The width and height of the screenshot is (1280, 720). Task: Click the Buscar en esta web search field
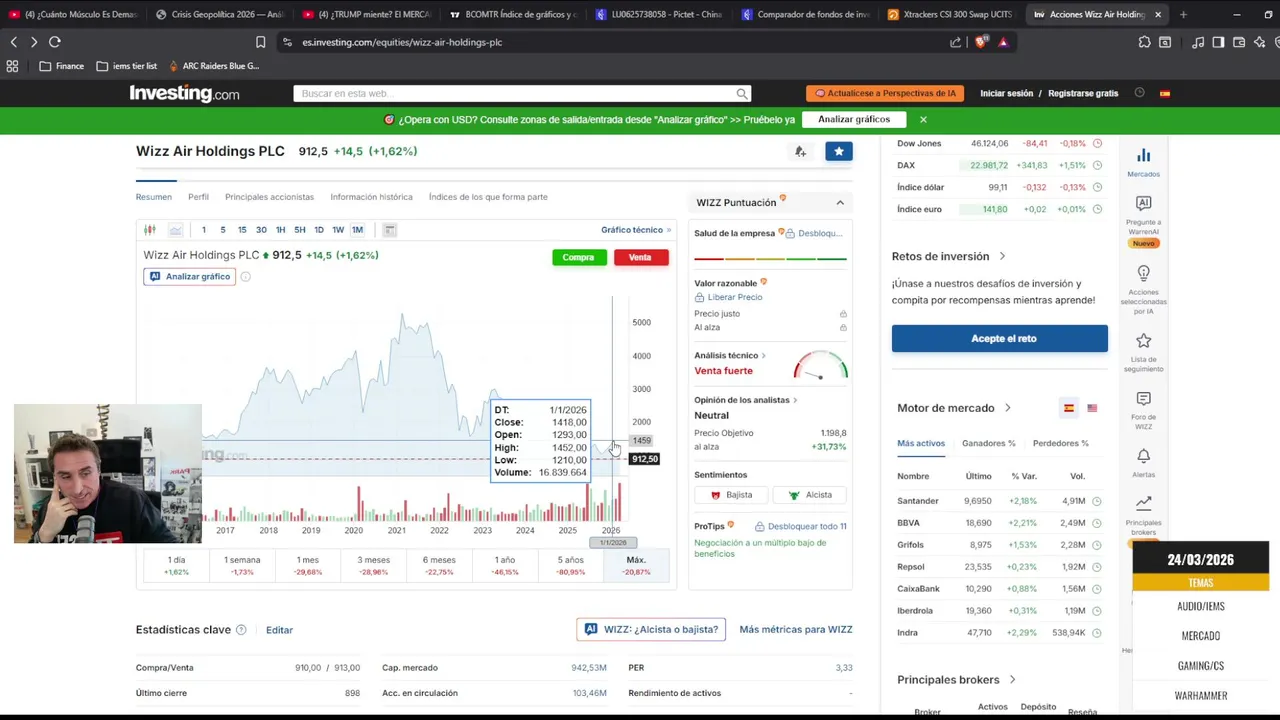pyautogui.click(x=515, y=93)
